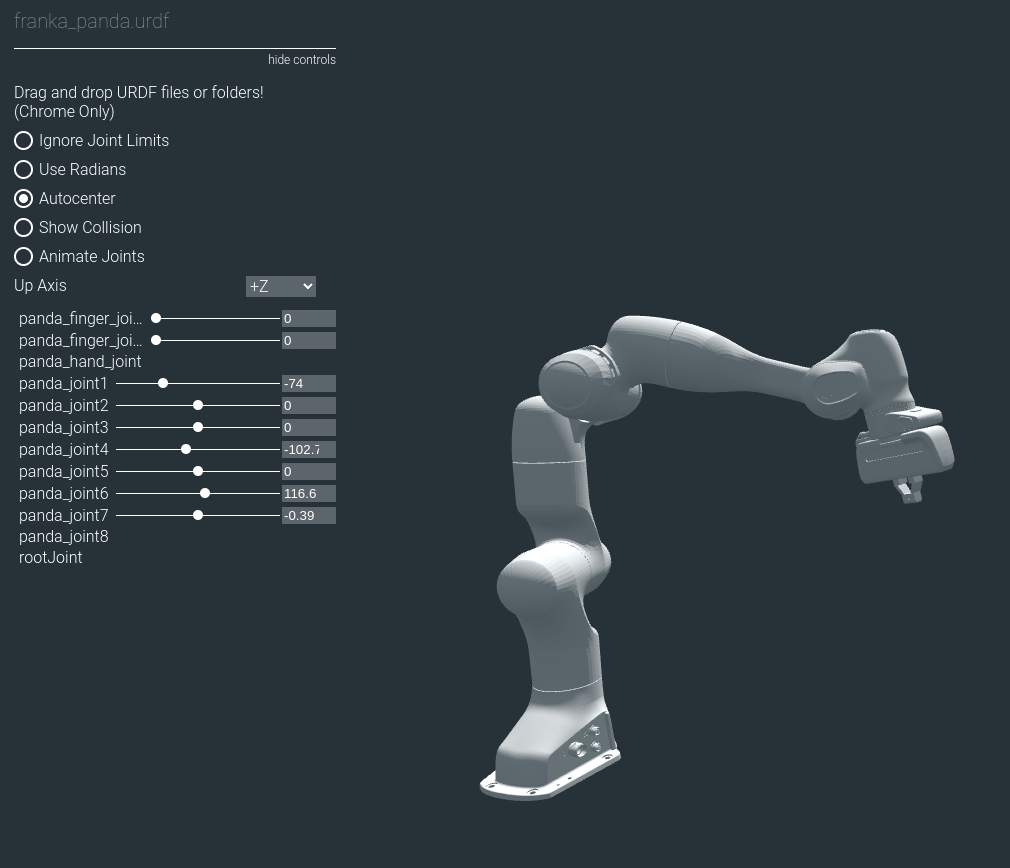This screenshot has width=1010, height=868.
Task: Enable the Ignore Joint Limits option
Action: (23, 140)
